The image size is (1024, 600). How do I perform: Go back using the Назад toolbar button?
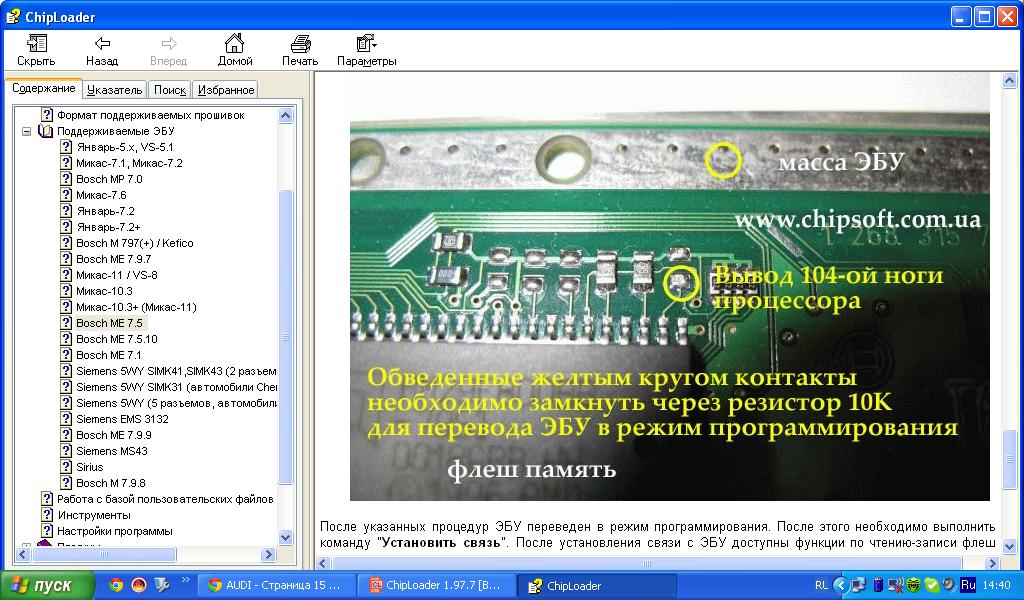tap(102, 50)
